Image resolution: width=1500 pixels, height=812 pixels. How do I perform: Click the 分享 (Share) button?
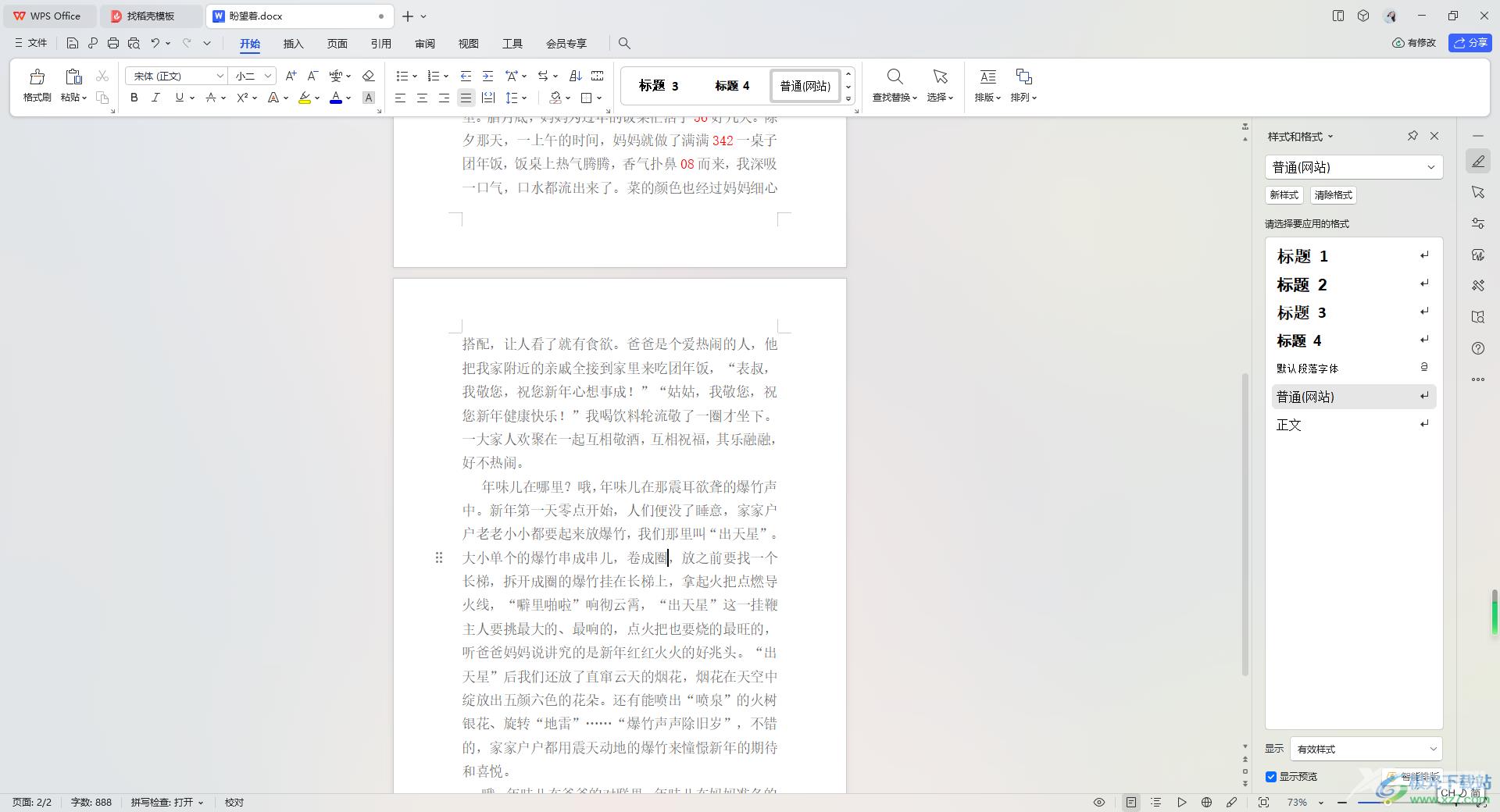[1470, 43]
